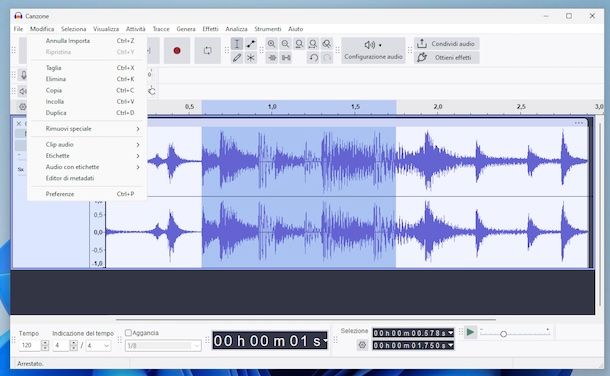
Task: Click the microphone recording meter icon
Action: [23, 75]
